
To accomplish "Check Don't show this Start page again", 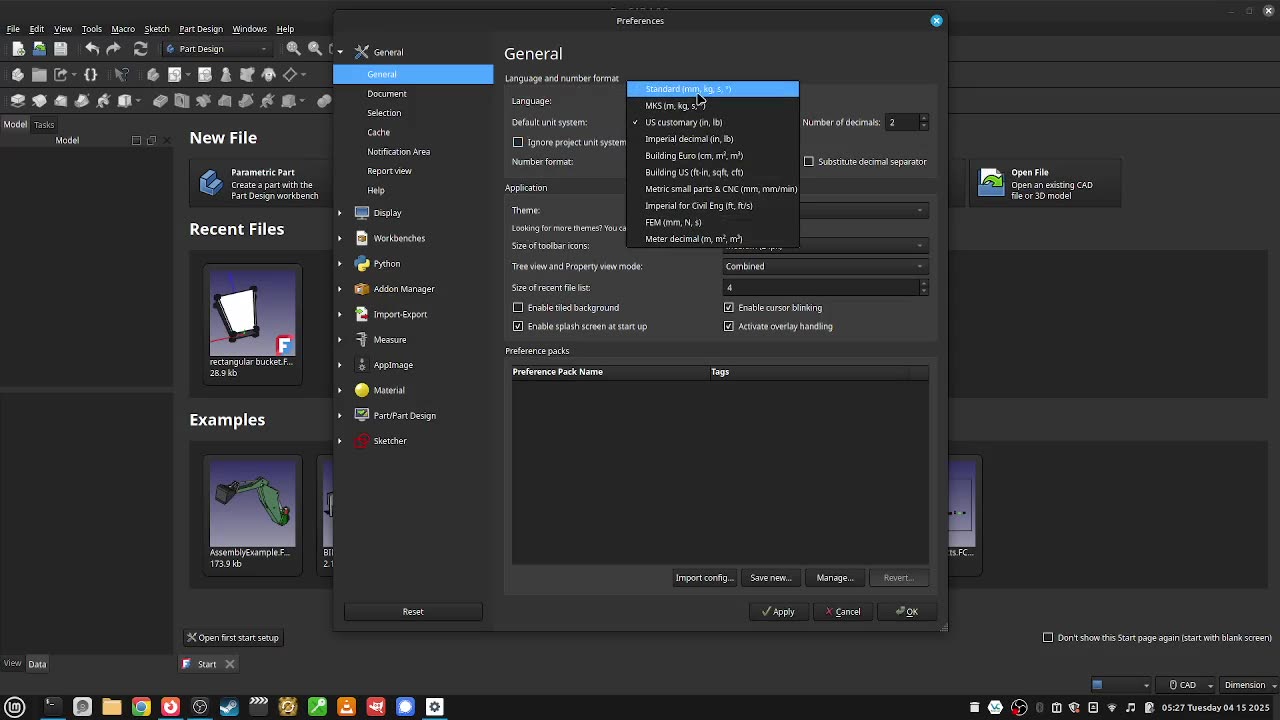I will [1048, 637].
